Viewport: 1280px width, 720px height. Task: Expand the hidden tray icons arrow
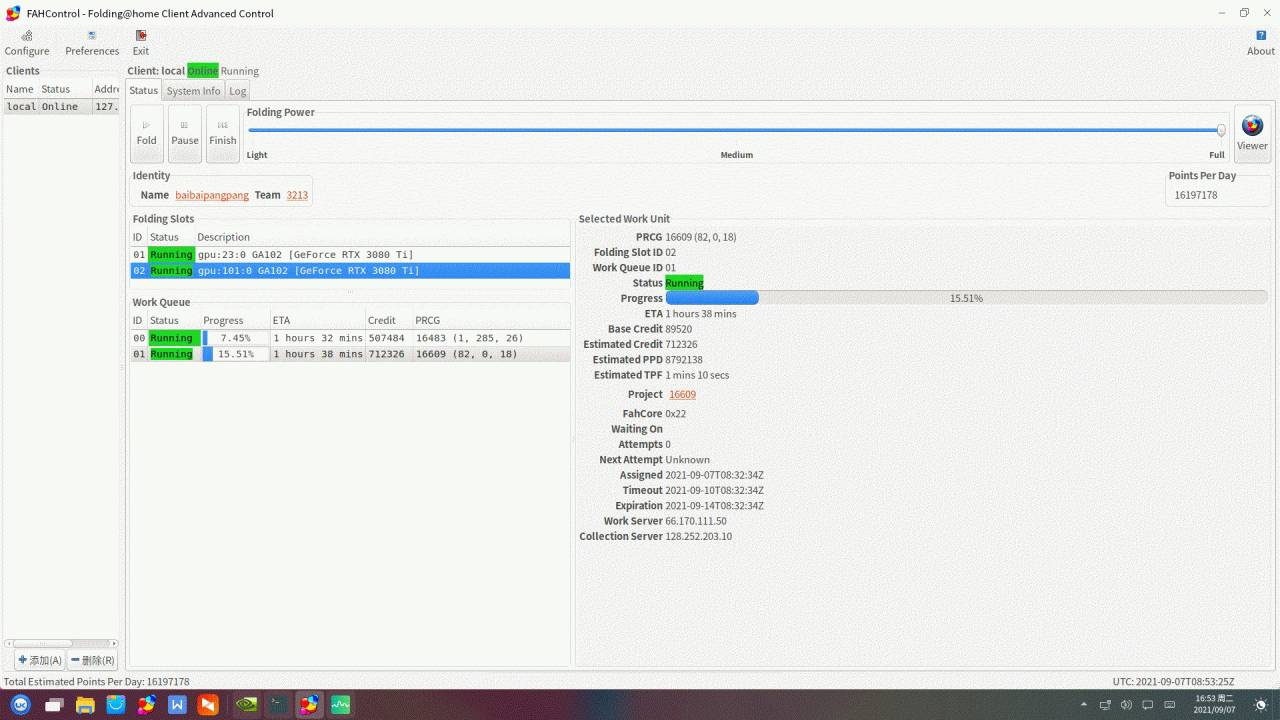coord(1083,705)
